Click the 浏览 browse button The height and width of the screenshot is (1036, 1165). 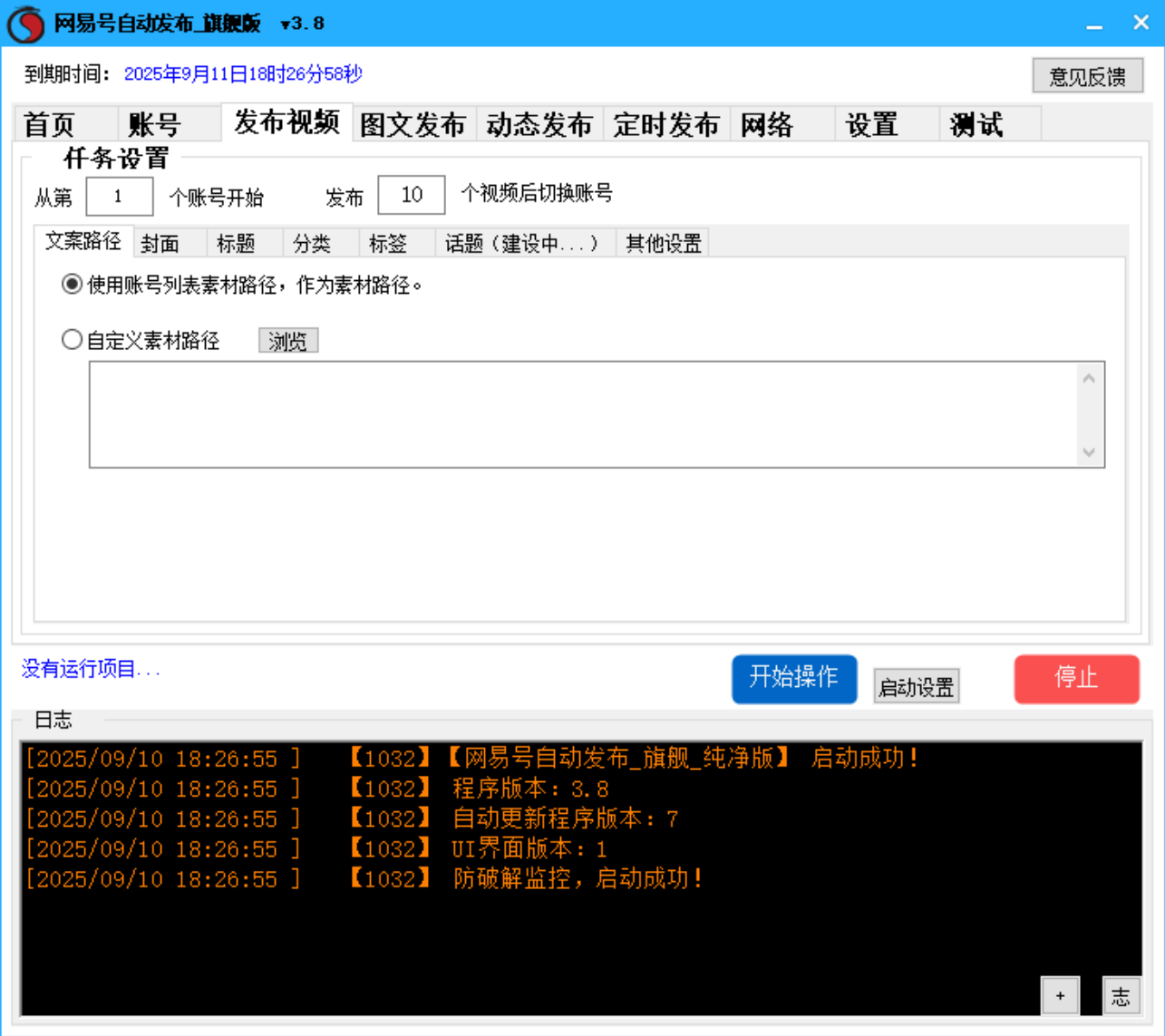tap(287, 340)
